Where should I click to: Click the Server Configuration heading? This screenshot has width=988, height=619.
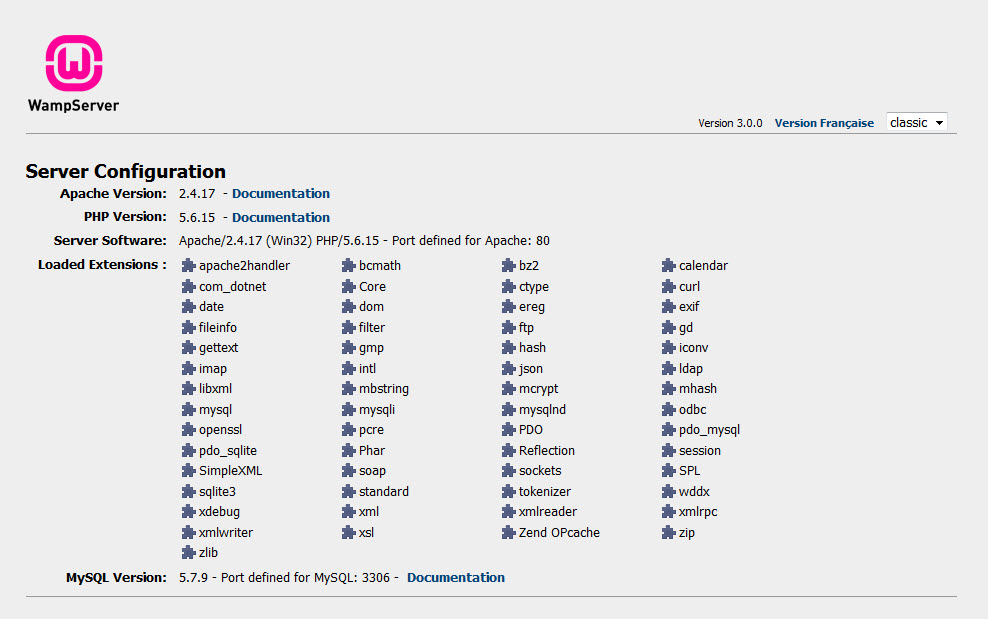coord(125,171)
